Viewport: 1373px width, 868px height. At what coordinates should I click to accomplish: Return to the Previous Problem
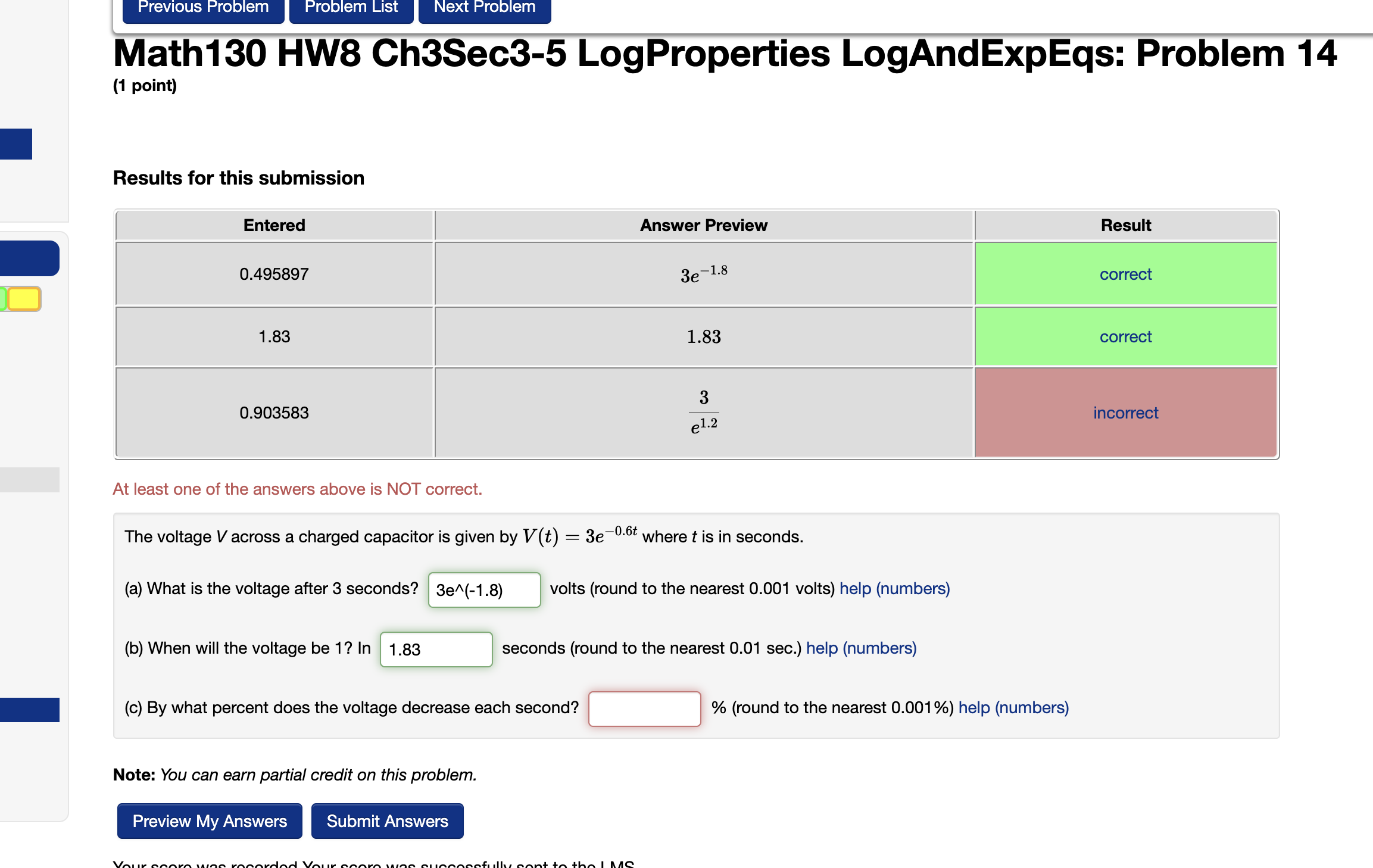click(202, 7)
